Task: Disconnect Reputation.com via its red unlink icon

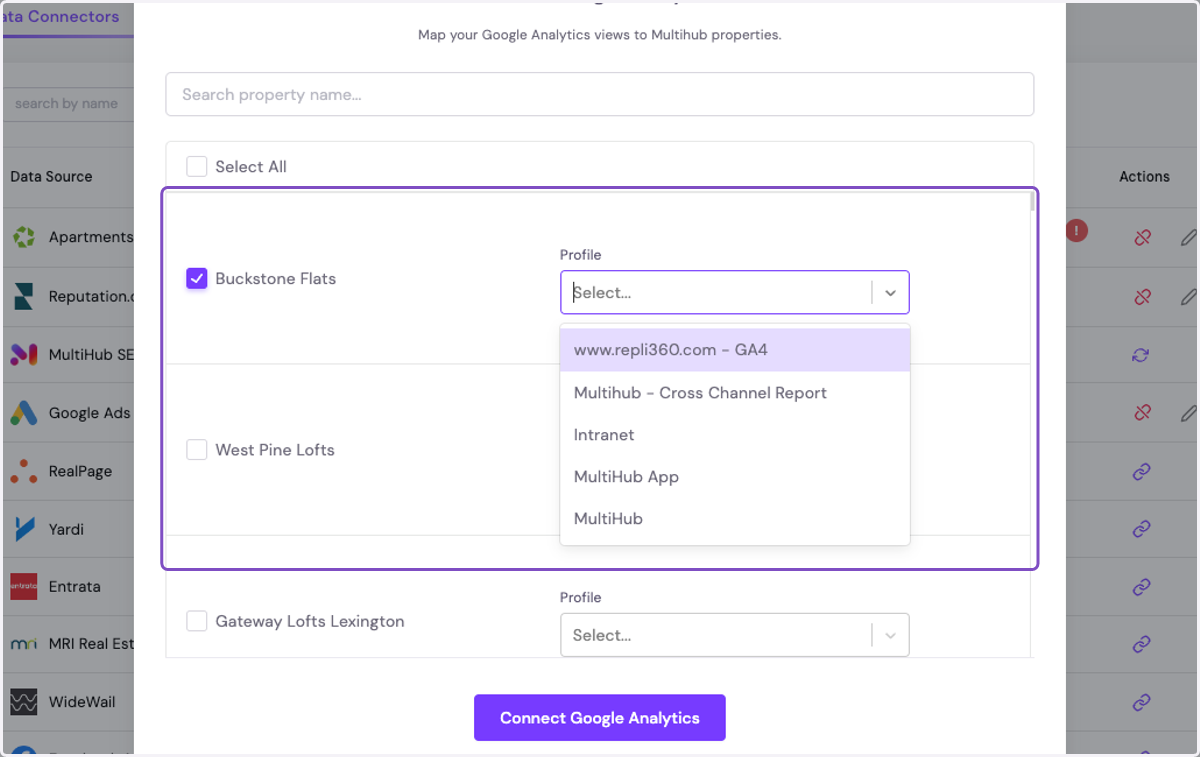Action: click(x=1142, y=297)
